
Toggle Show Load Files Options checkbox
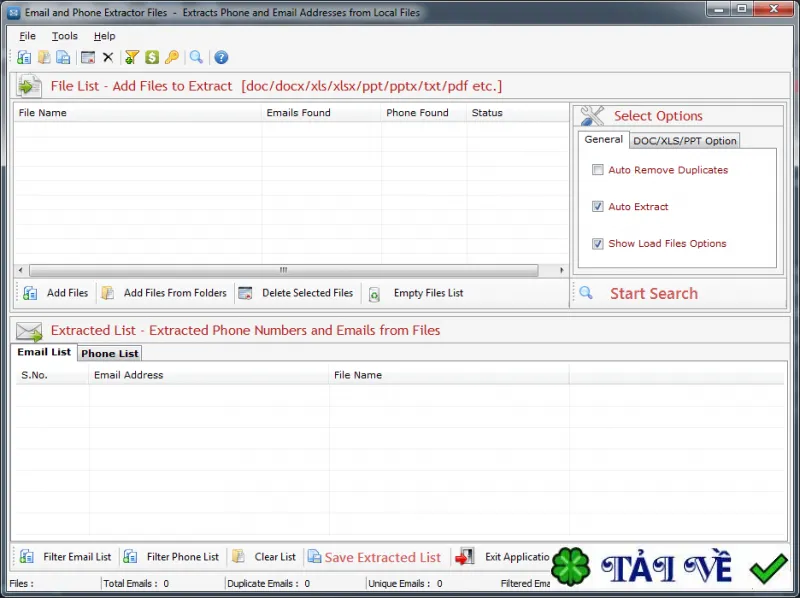pos(597,243)
